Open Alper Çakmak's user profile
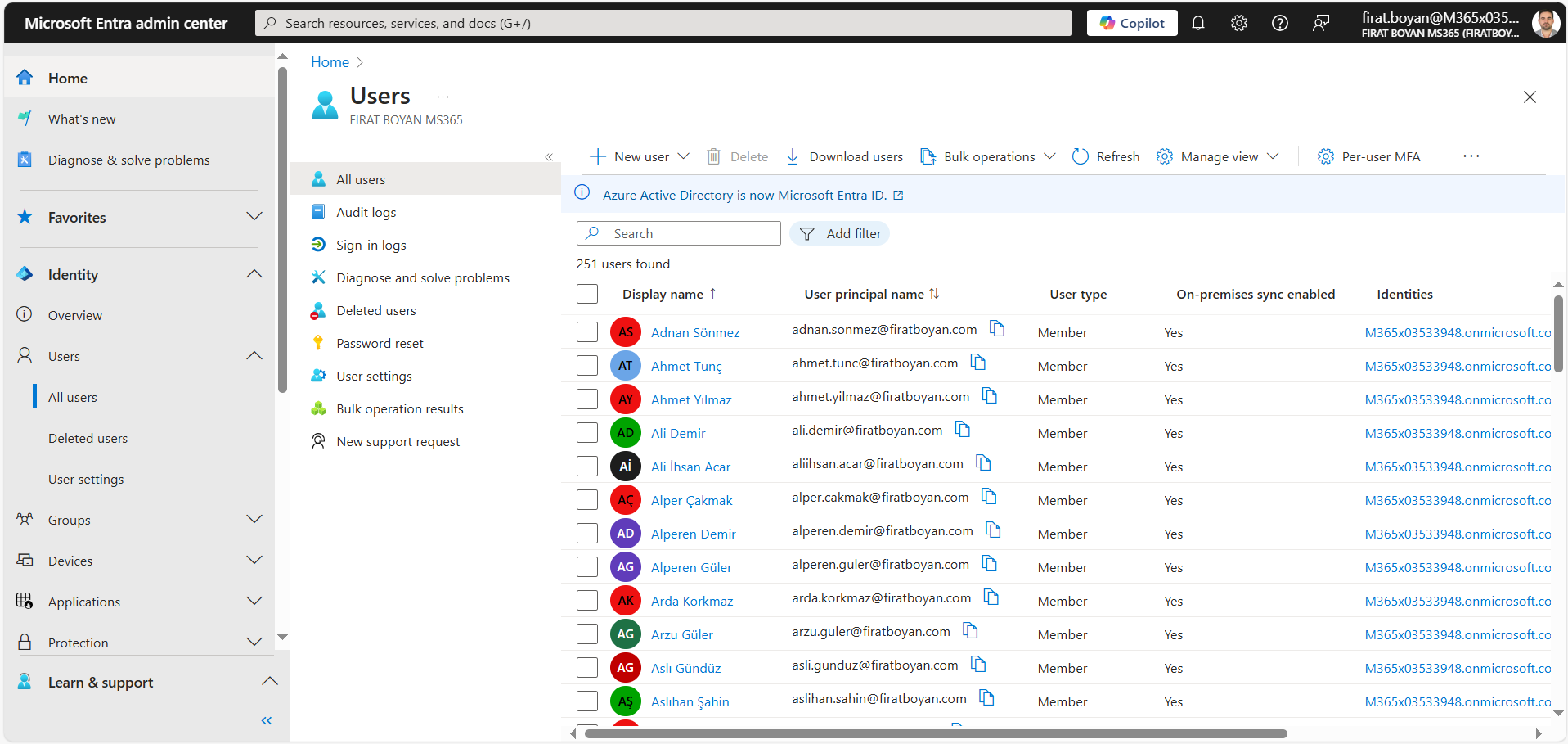1568x744 pixels. [691, 500]
